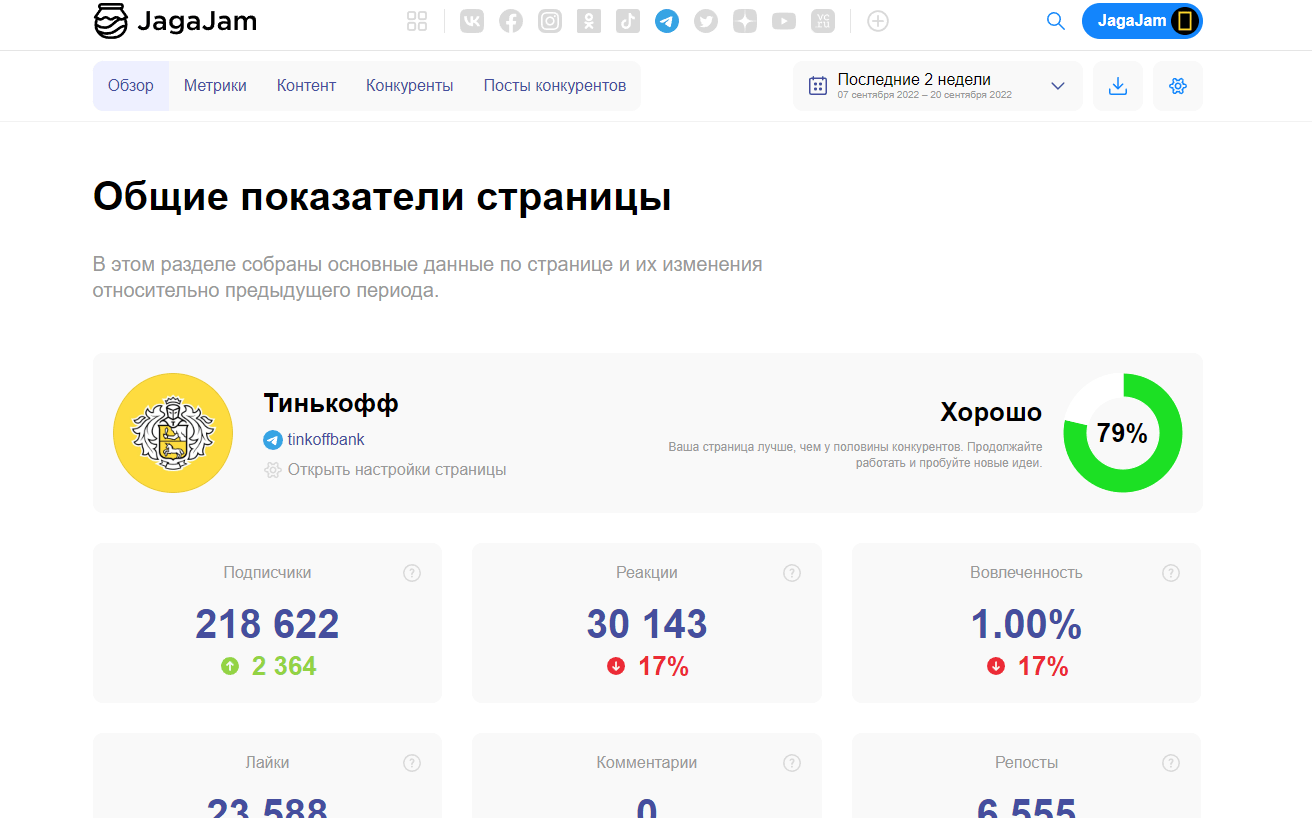Show help for Подписчики metric
1312x818 pixels.
pyautogui.click(x=412, y=573)
